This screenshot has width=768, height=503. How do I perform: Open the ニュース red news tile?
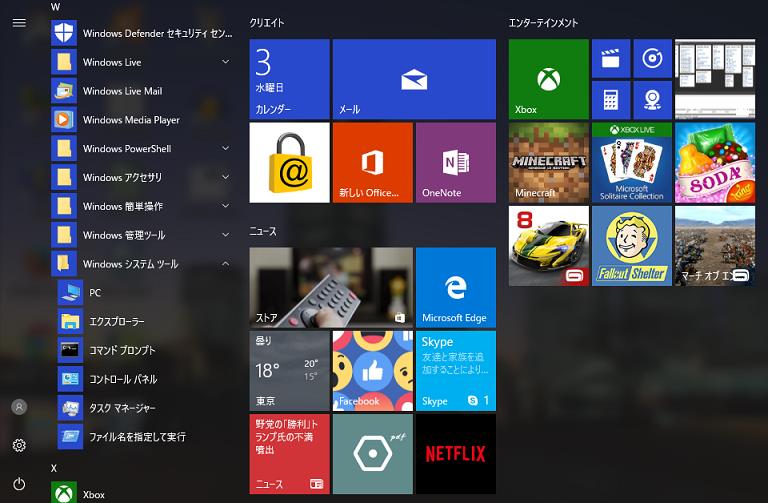tap(289, 454)
